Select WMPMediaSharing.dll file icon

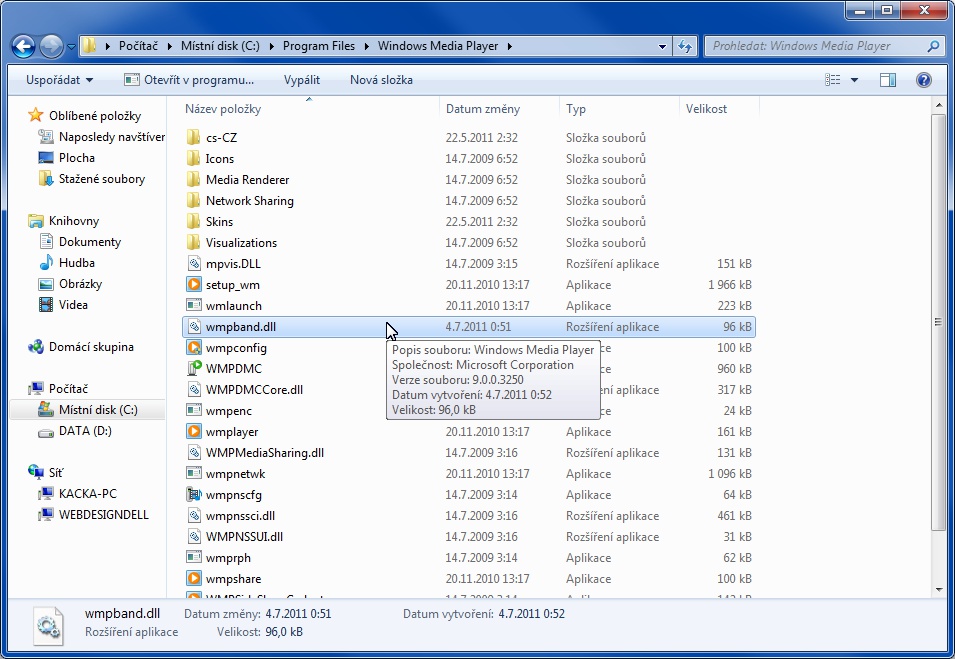click(x=194, y=453)
